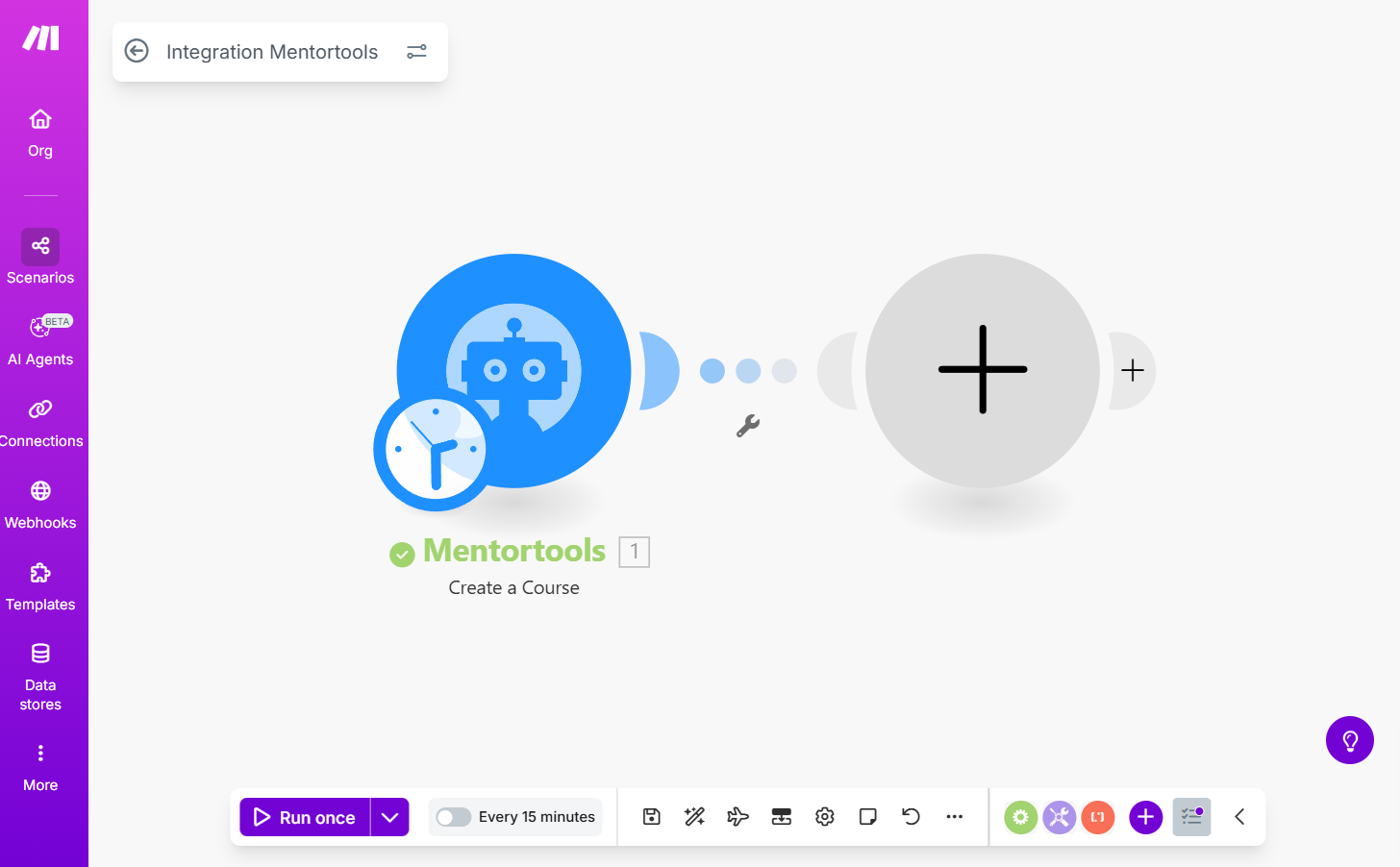Click the wrench icon under the connector dots
The image size is (1400, 867).
(x=748, y=426)
